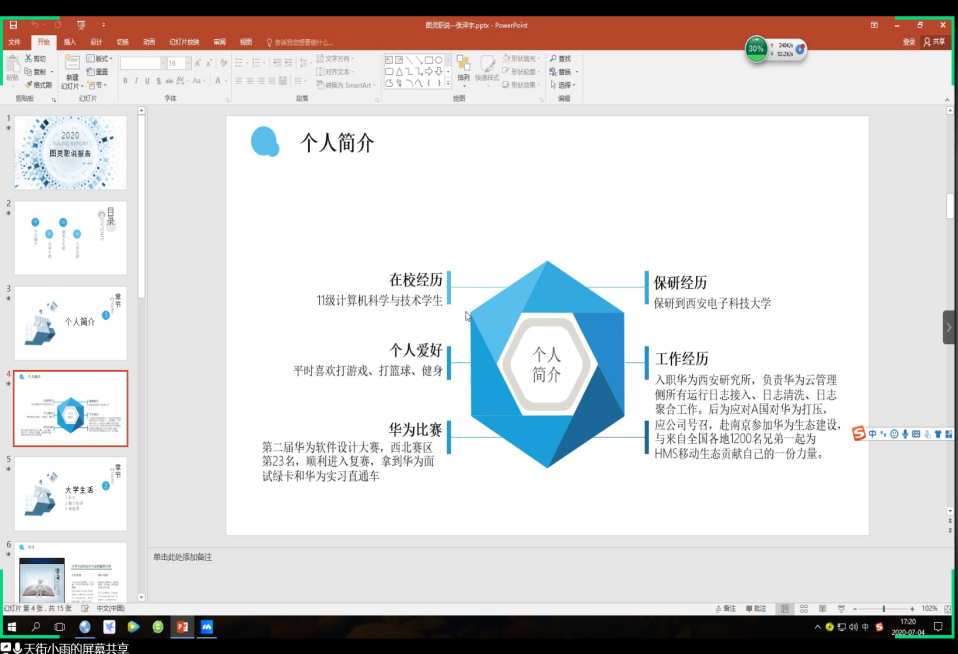The width and height of the screenshot is (958, 654).
Task: Click the PowerPoint icon in the Windows taskbar
Action: 183,627
